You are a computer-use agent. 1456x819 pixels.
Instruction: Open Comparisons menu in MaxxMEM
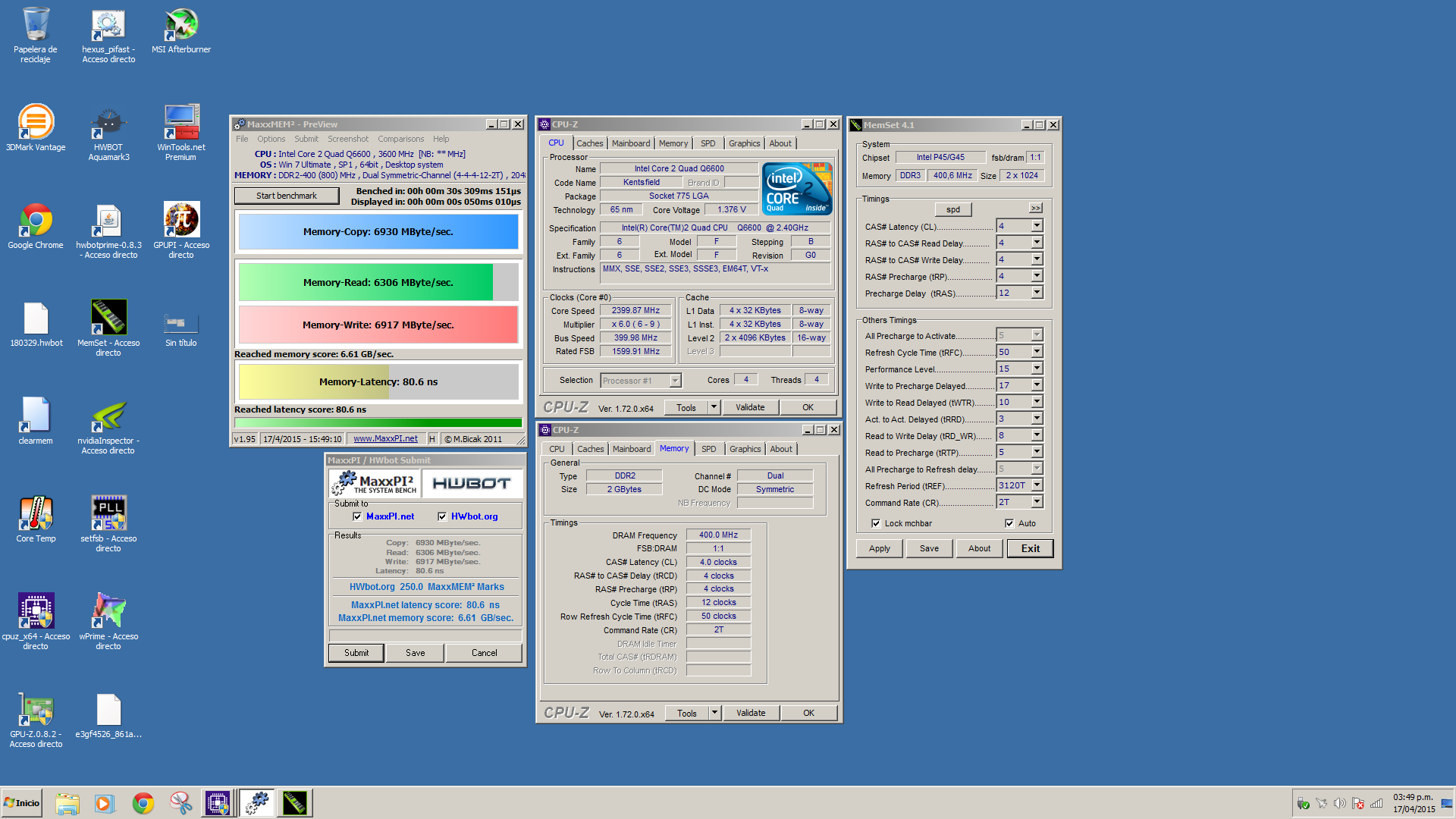[400, 139]
